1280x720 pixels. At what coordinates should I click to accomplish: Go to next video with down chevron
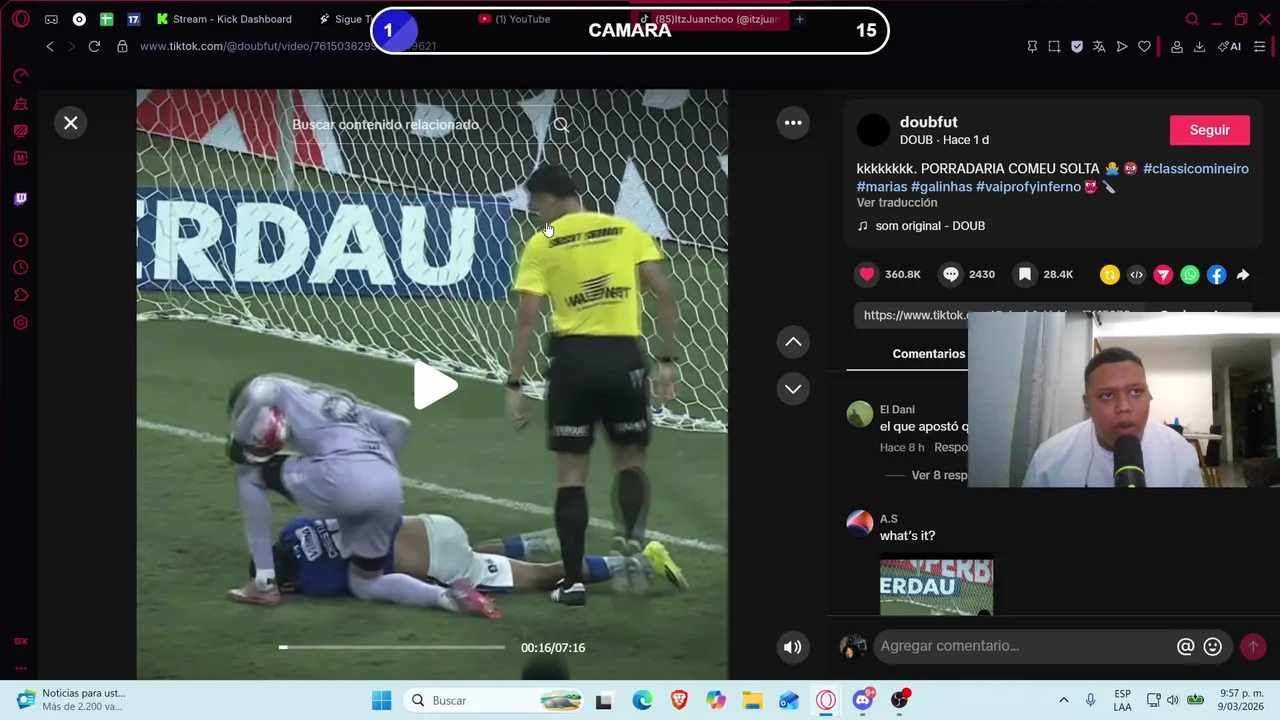pos(793,388)
